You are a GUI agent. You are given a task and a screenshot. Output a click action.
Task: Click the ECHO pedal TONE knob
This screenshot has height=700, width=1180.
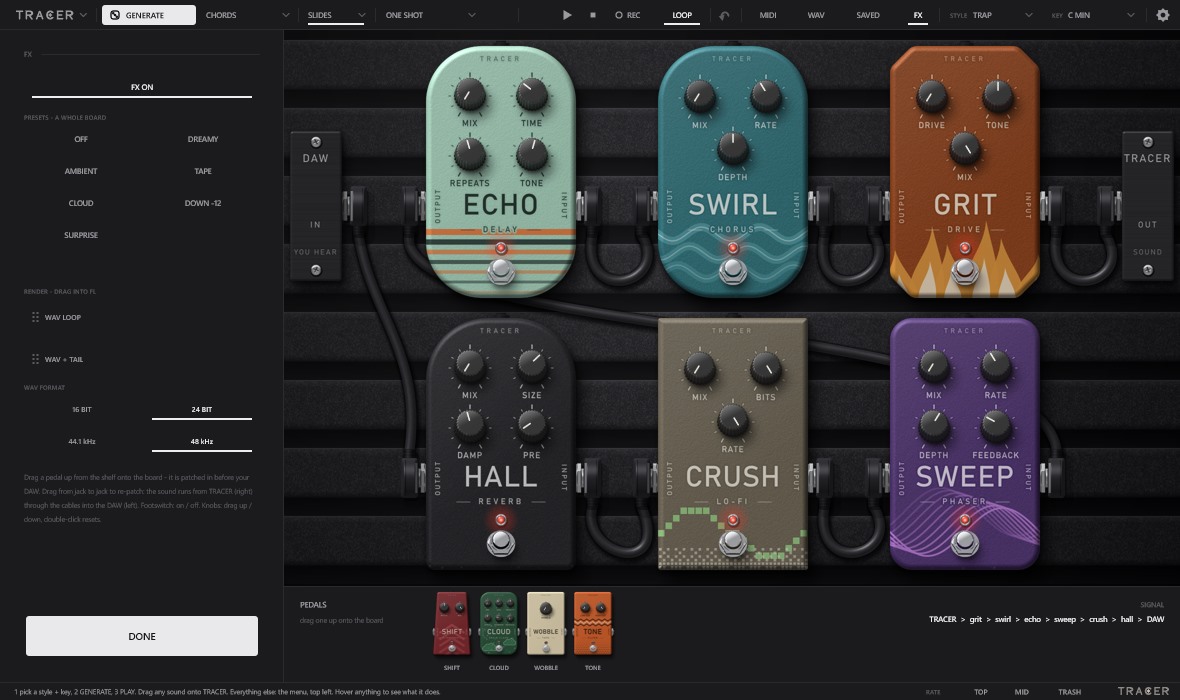[531, 154]
